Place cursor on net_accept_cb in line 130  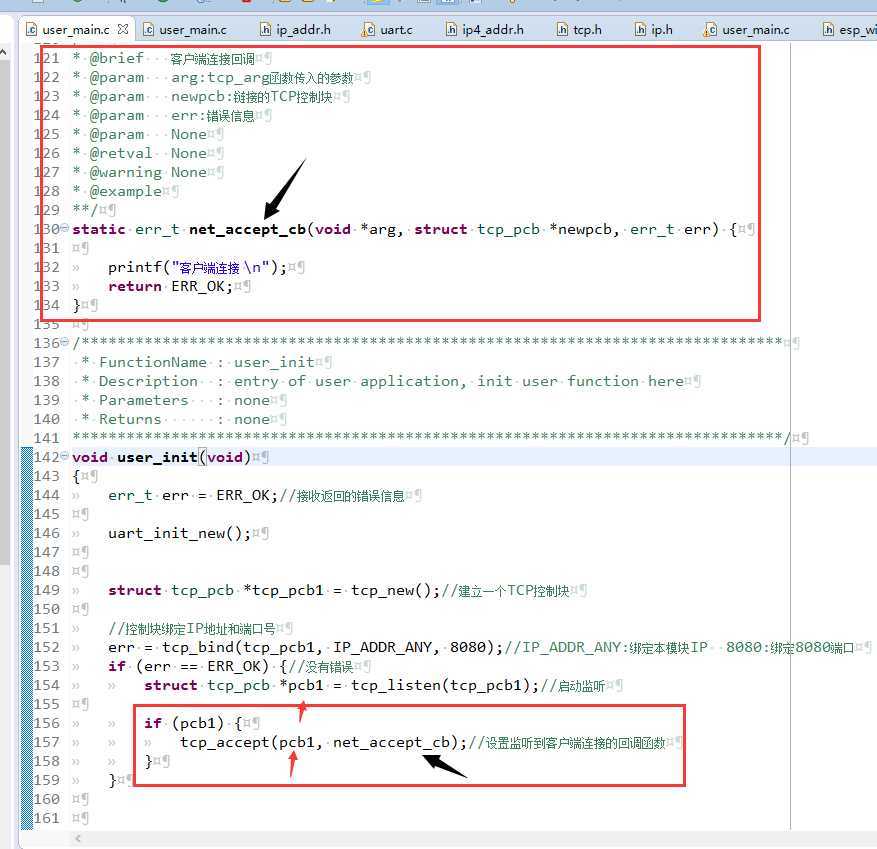(x=247, y=229)
